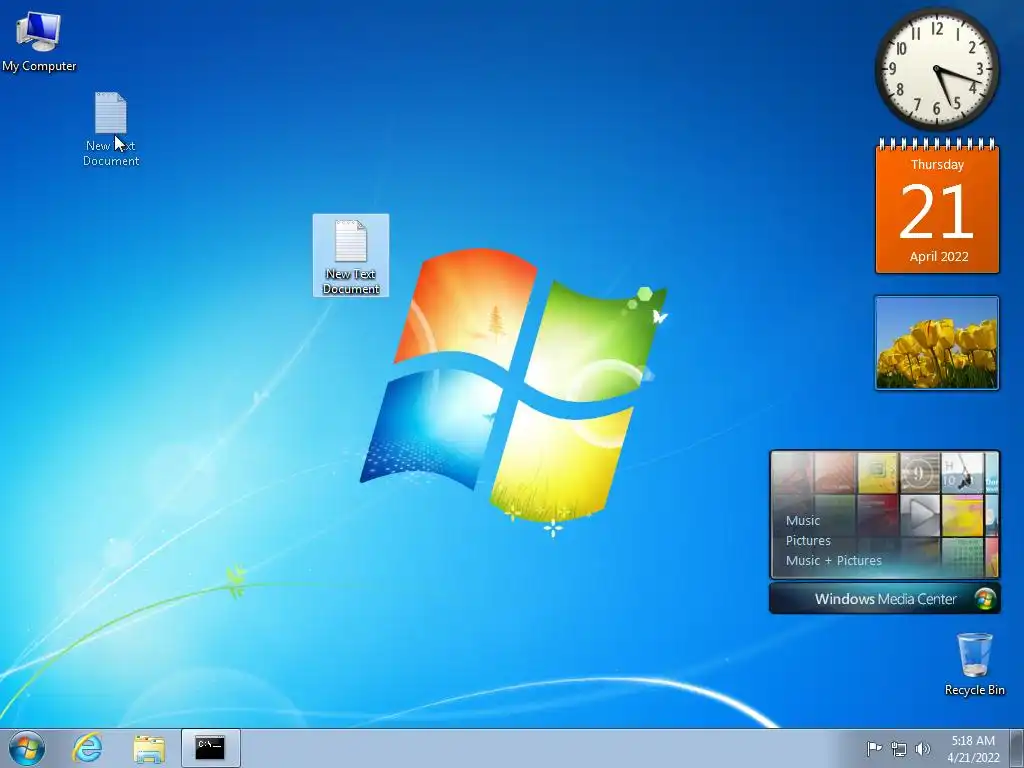The width and height of the screenshot is (1024, 768).
Task: Switch to the Command Prompt taskbar button
Action: click(x=210, y=748)
